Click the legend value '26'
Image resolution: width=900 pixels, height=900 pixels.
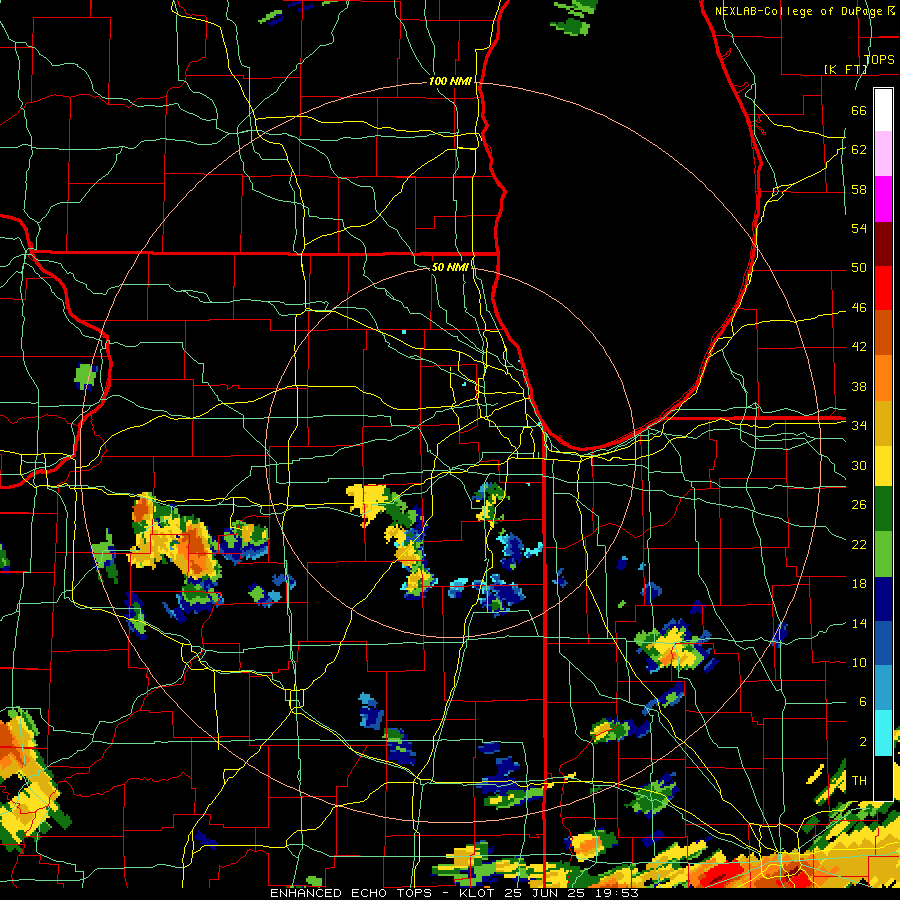click(x=859, y=505)
